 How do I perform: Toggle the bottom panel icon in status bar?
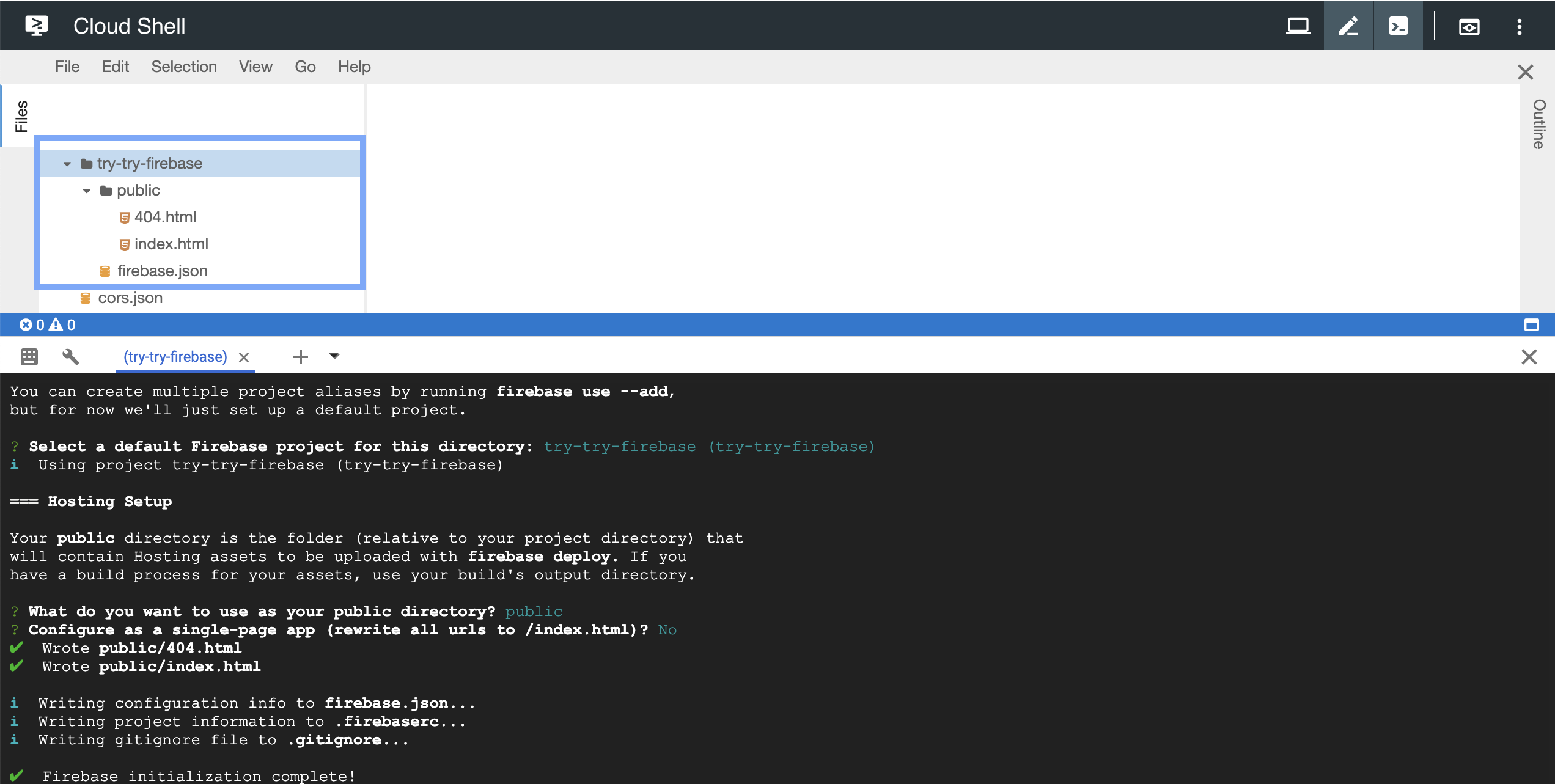pyautogui.click(x=1531, y=324)
